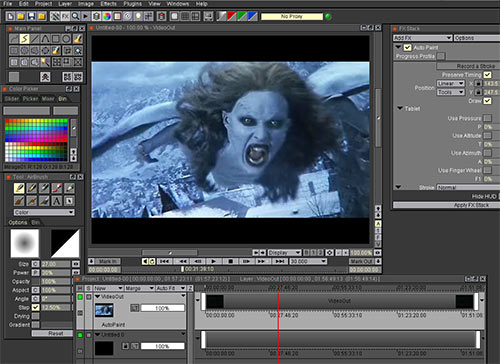Select the rectangle shape tool
500x364 pixels.
(56, 39)
